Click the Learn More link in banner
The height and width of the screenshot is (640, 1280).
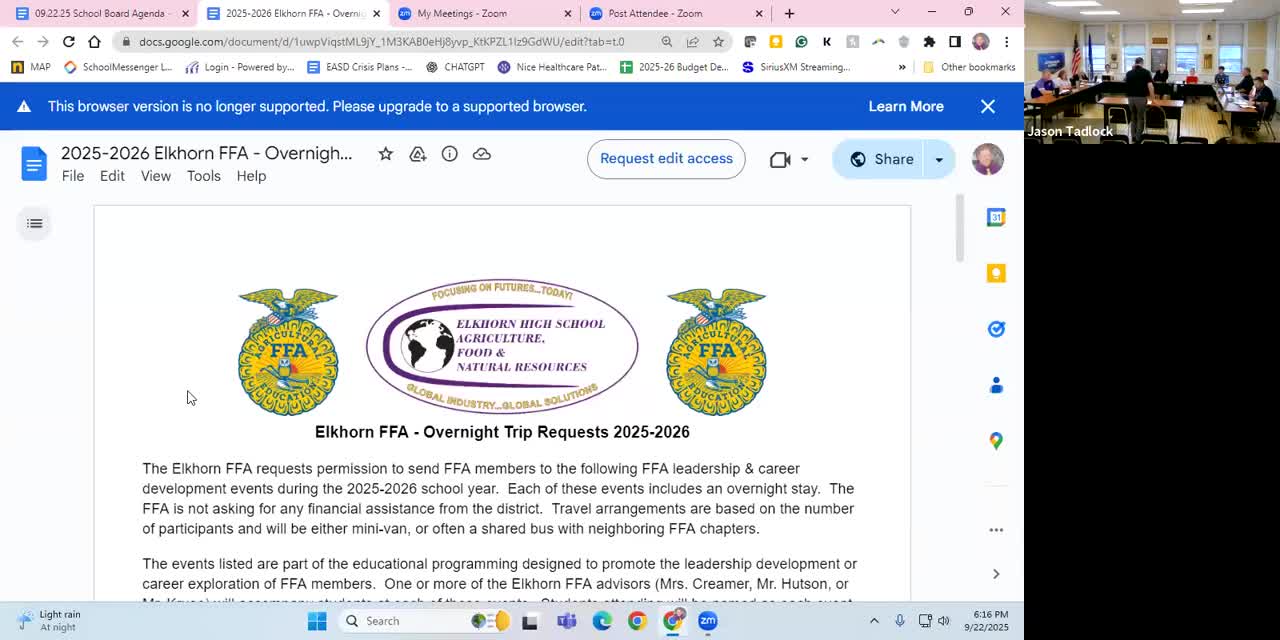(905, 106)
